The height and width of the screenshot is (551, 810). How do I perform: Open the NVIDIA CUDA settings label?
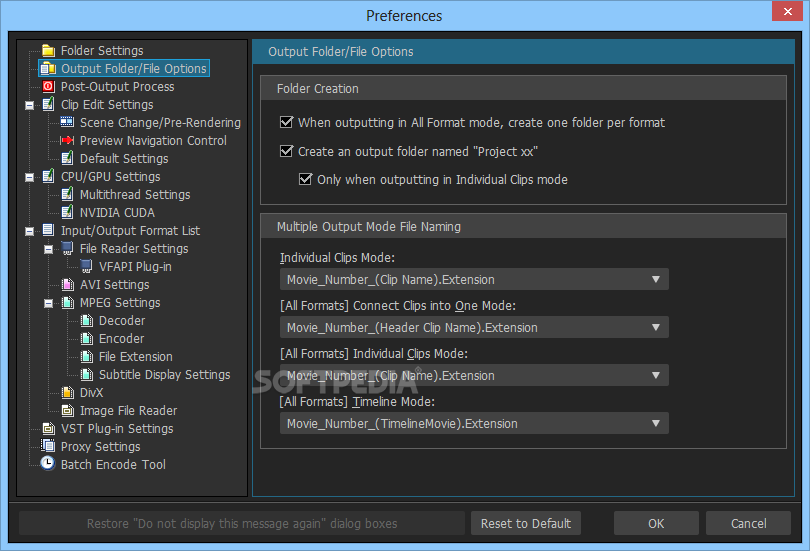(117, 213)
